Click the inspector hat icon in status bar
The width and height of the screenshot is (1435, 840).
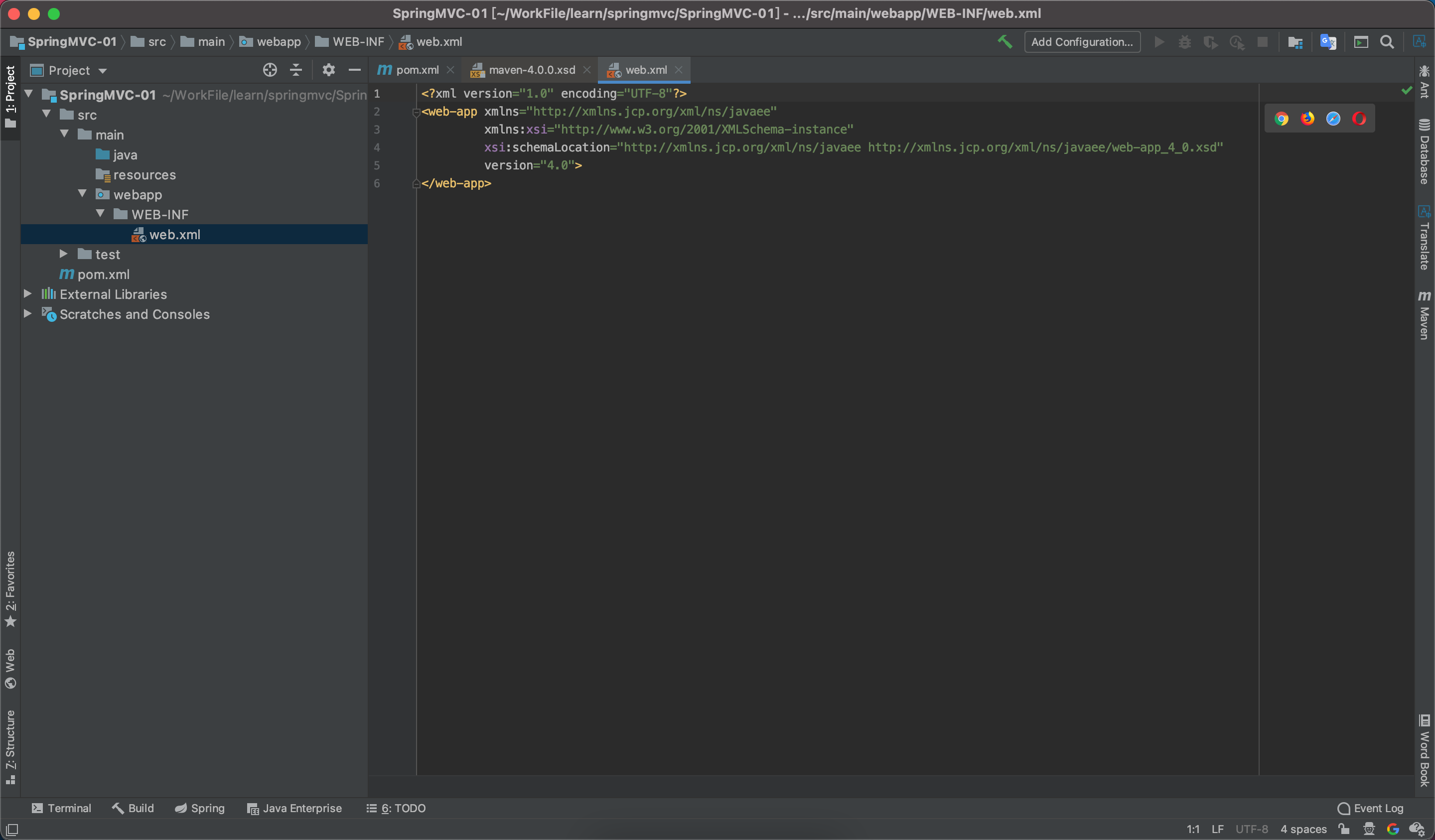pos(1369,829)
